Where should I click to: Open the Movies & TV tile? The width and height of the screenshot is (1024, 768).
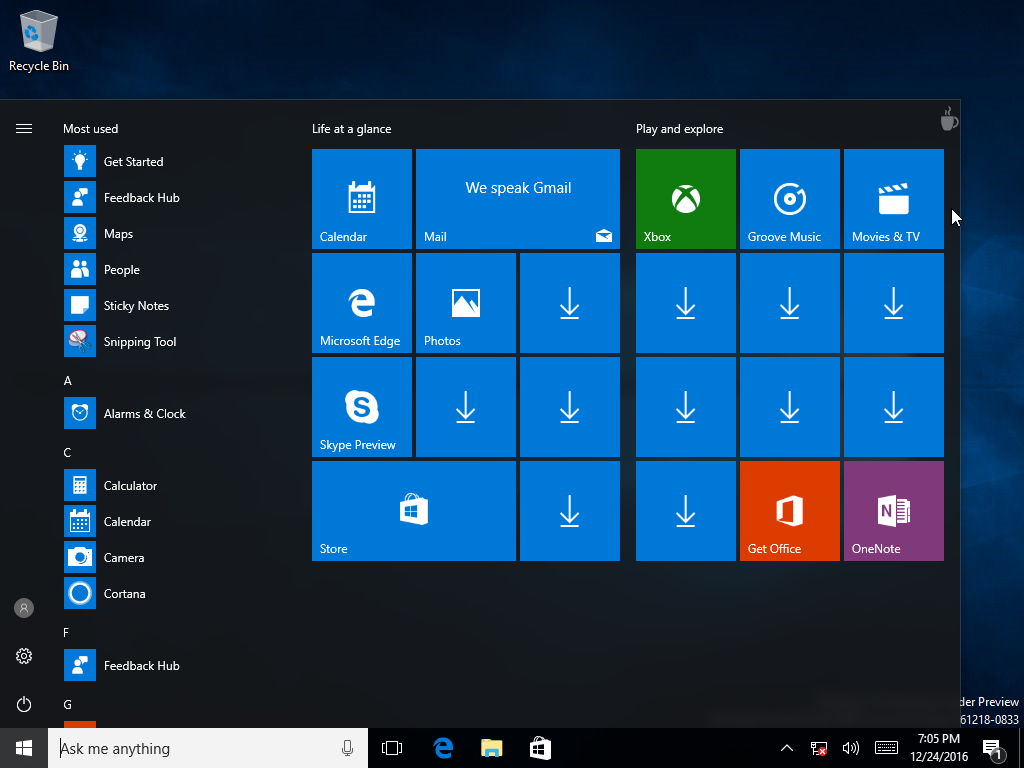coord(893,199)
